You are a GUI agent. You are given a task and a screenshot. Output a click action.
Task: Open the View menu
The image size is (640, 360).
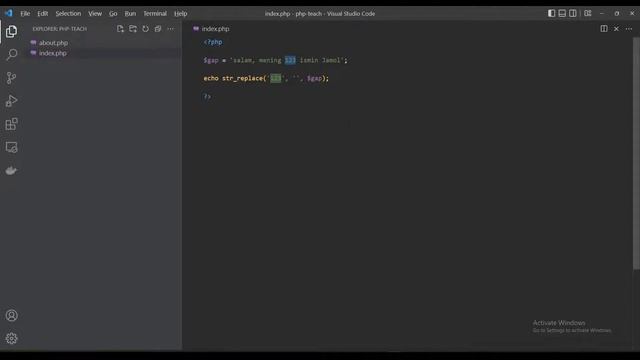[x=95, y=13]
